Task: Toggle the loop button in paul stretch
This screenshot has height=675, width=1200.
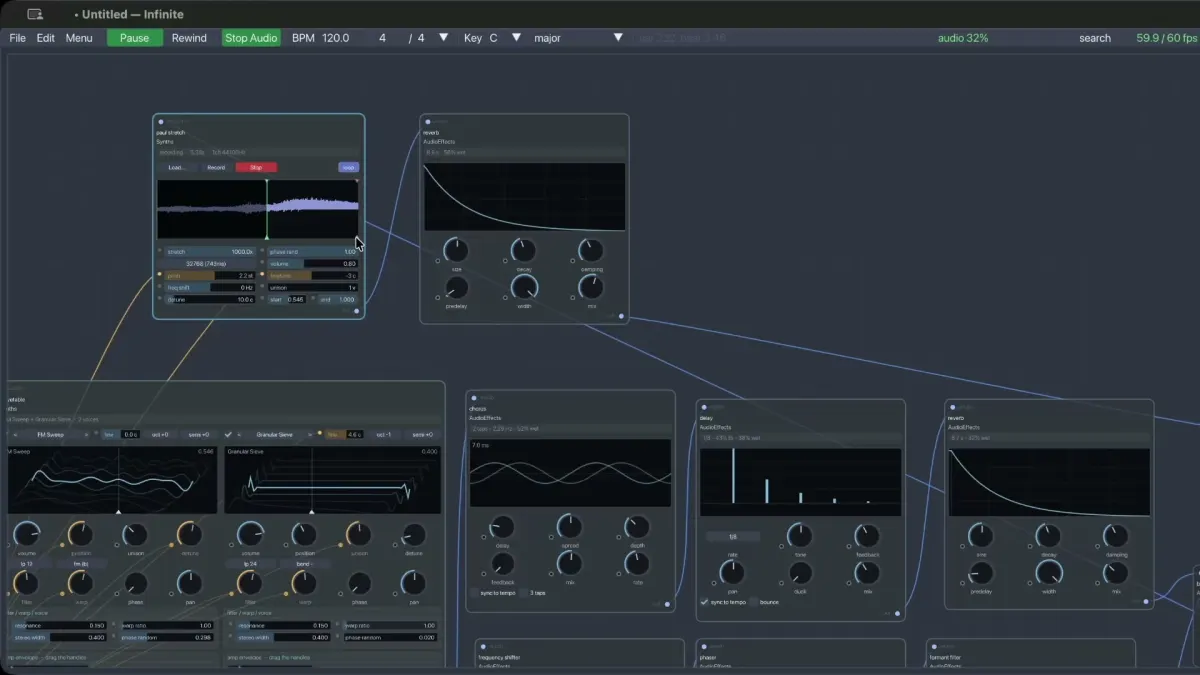Action: [x=348, y=167]
